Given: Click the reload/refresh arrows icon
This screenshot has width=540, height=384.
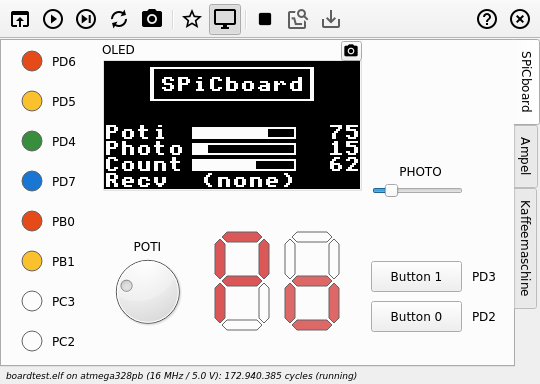Looking at the screenshot, I should [119, 19].
